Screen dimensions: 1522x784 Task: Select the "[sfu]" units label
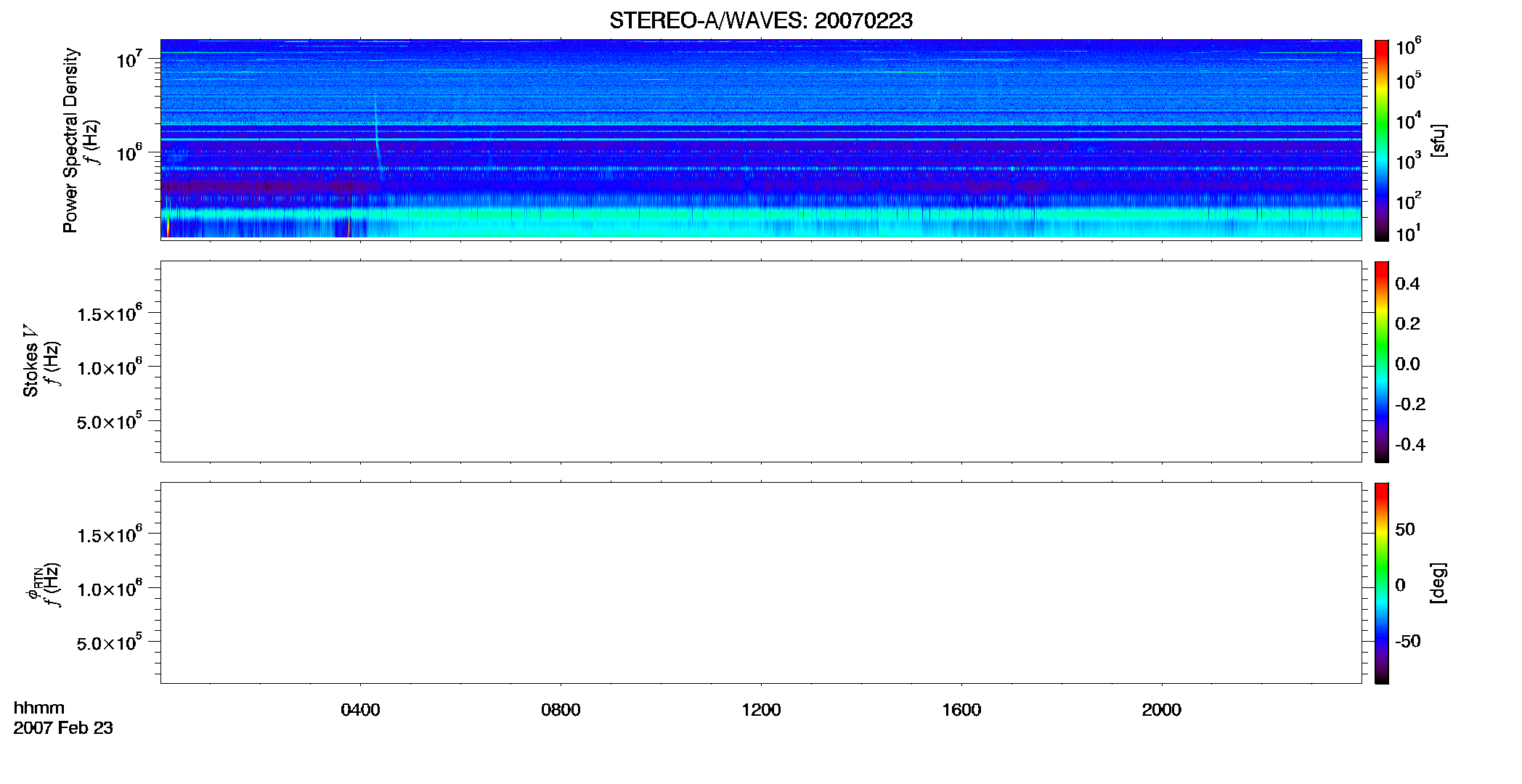[x=1438, y=140]
